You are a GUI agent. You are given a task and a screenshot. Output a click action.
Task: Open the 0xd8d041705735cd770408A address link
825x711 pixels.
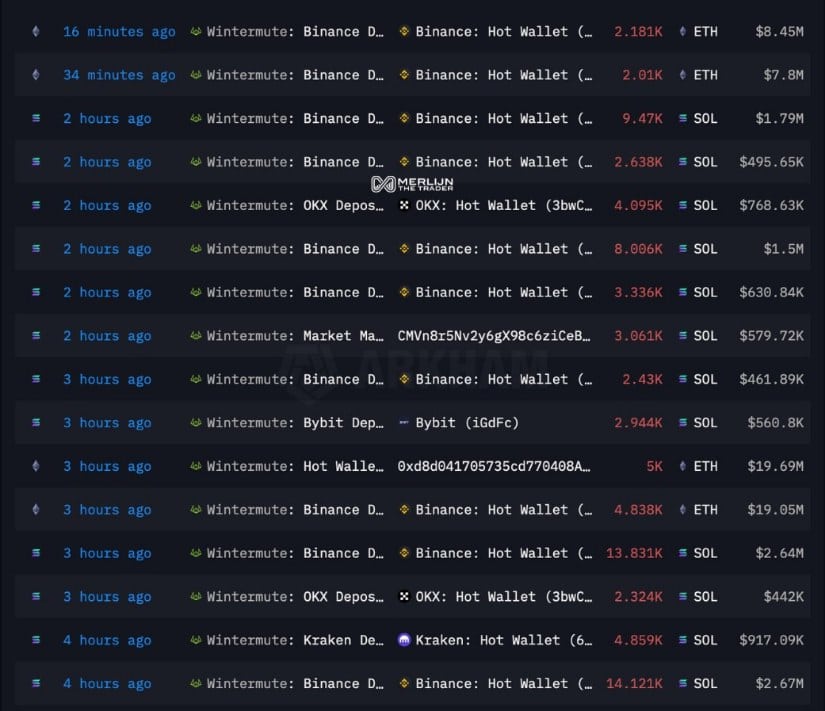494,467
